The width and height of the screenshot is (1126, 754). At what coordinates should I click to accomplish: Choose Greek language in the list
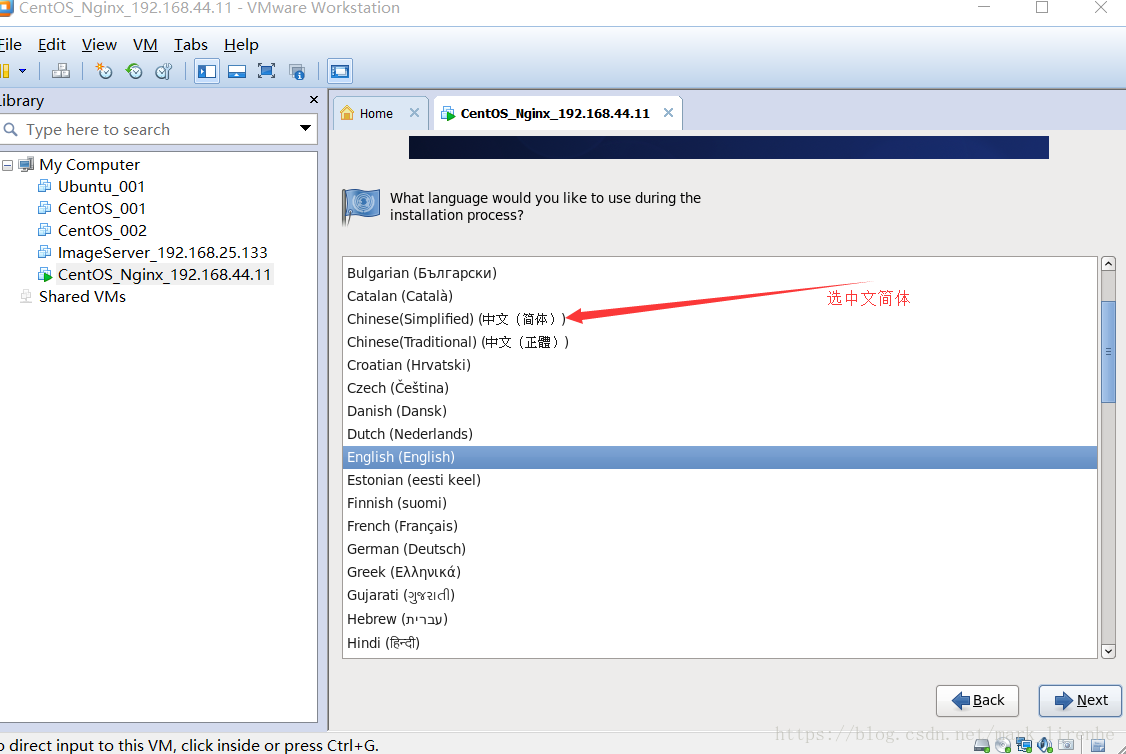tap(720, 572)
